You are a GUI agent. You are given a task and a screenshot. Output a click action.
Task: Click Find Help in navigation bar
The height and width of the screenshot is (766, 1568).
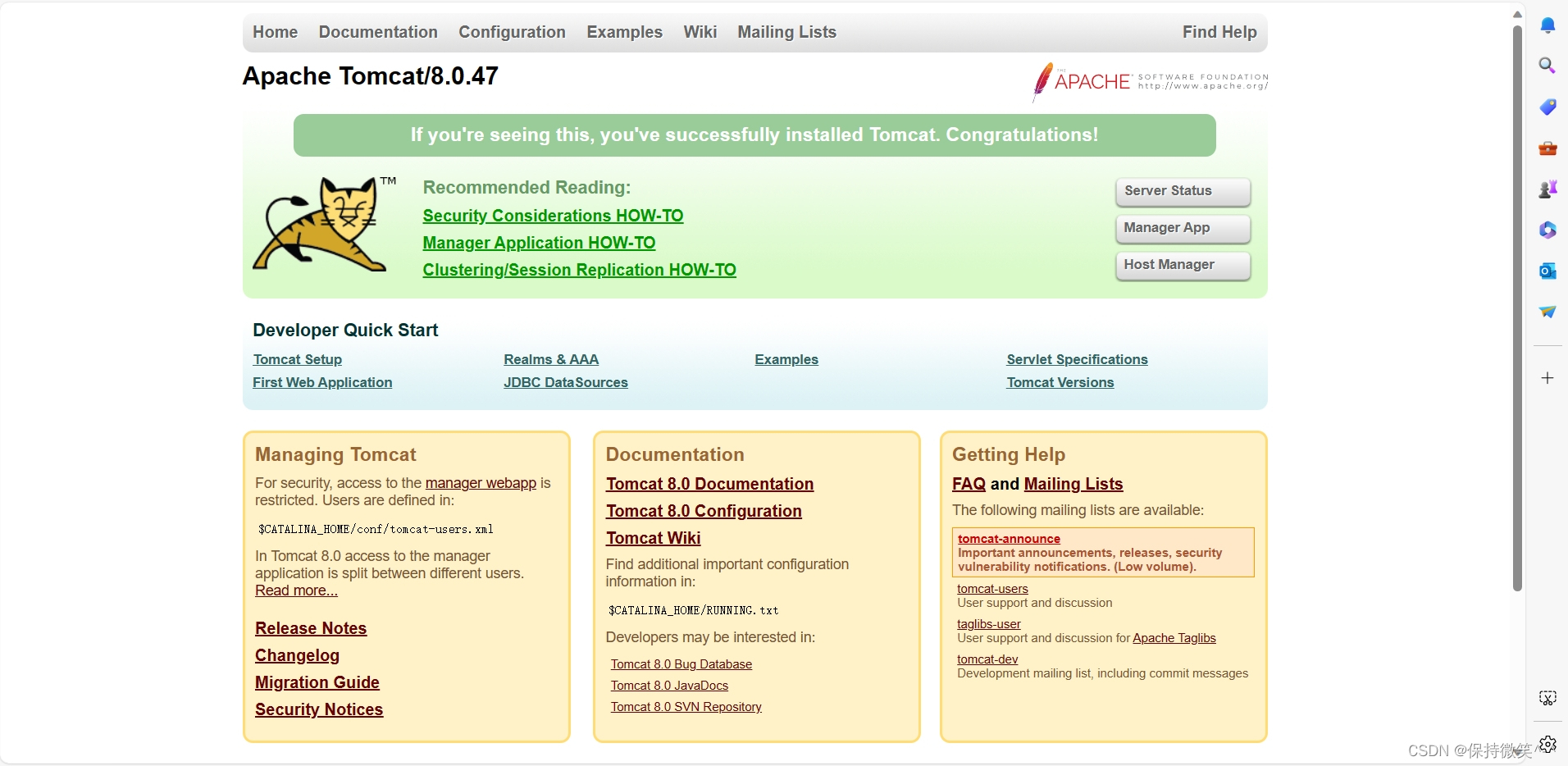(1219, 32)
